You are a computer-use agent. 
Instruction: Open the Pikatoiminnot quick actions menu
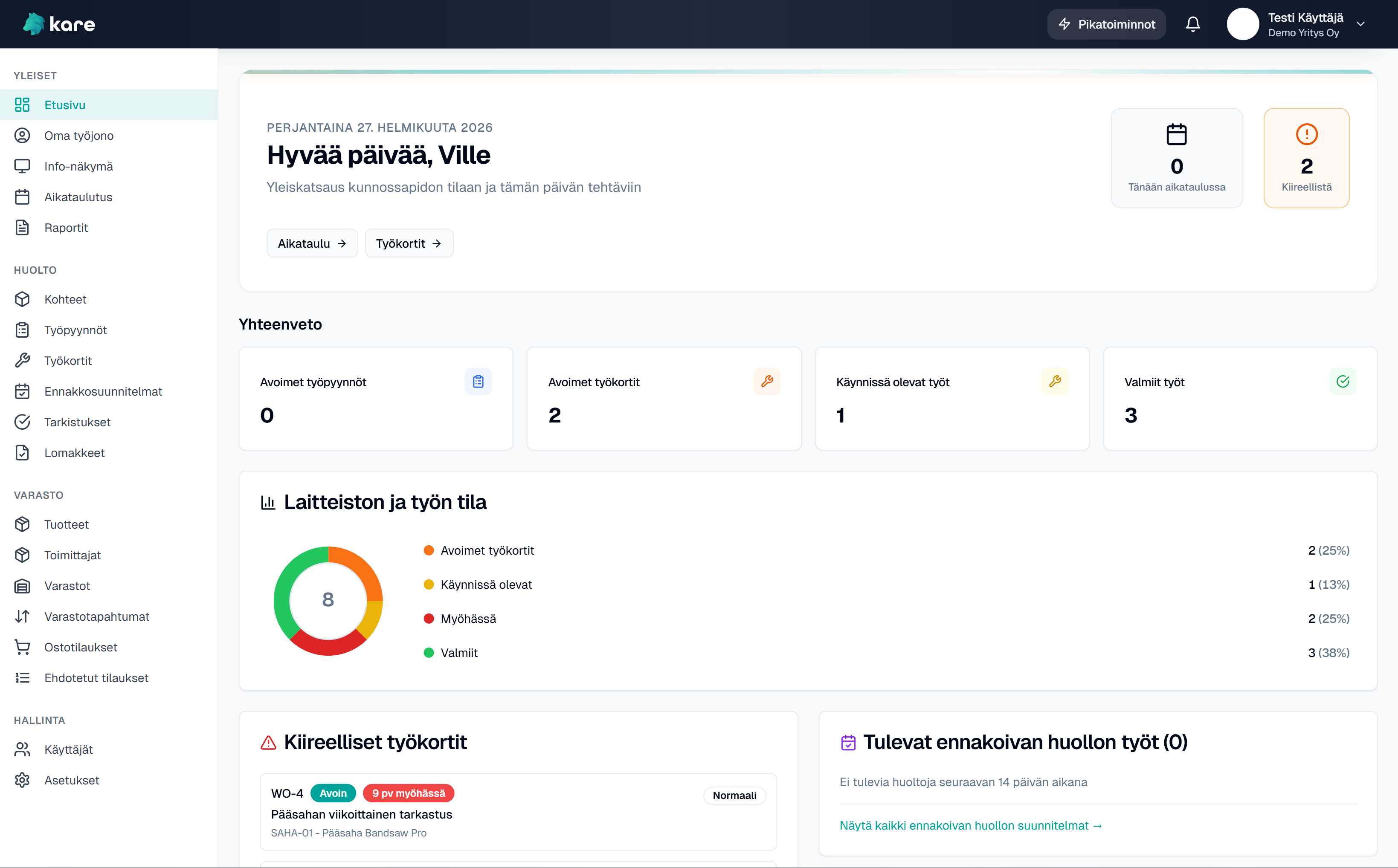tap(1106, 24)
